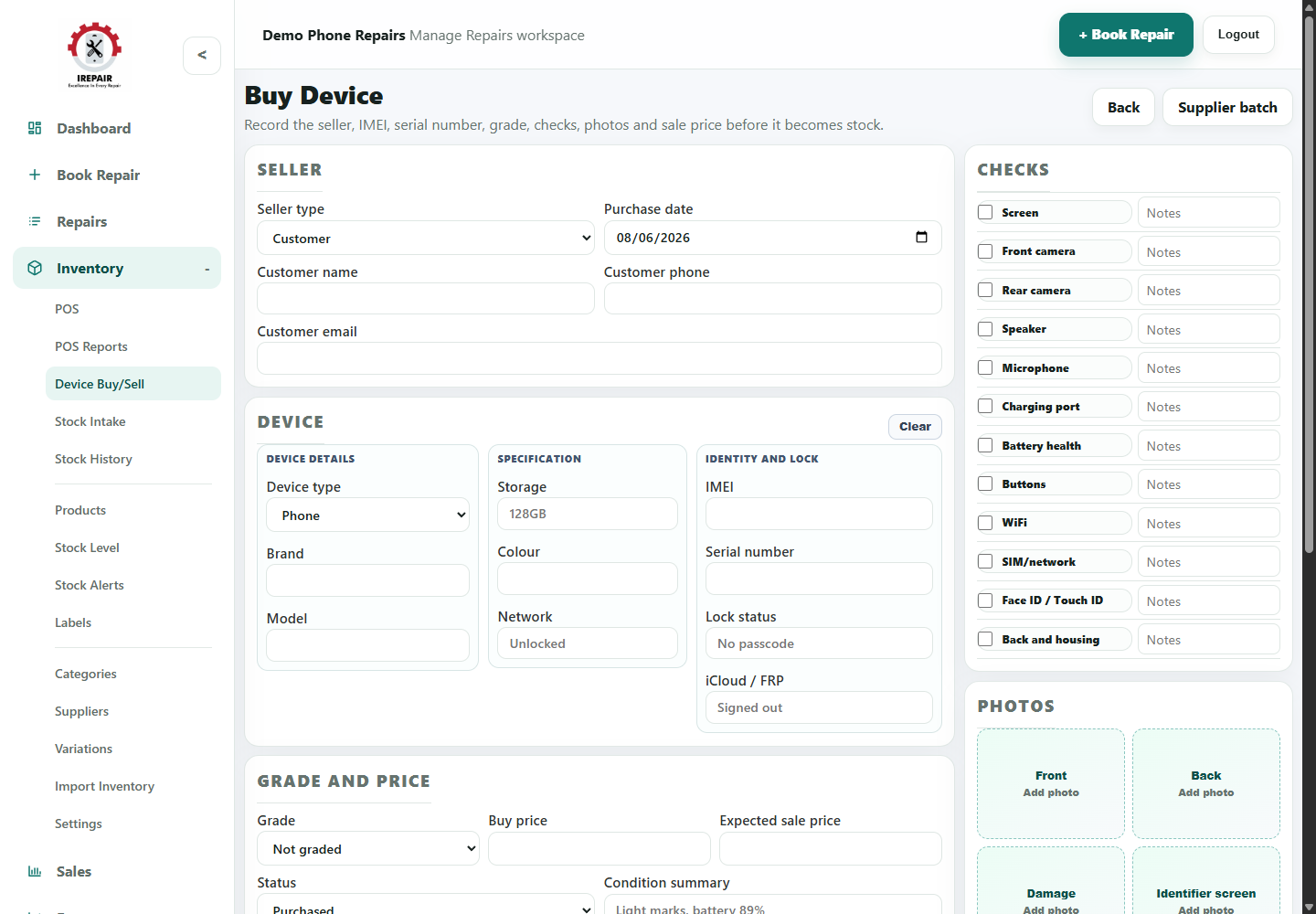Open the Device type dropdown
This screenshot has width=1316, height=914.
pos(367,515)
